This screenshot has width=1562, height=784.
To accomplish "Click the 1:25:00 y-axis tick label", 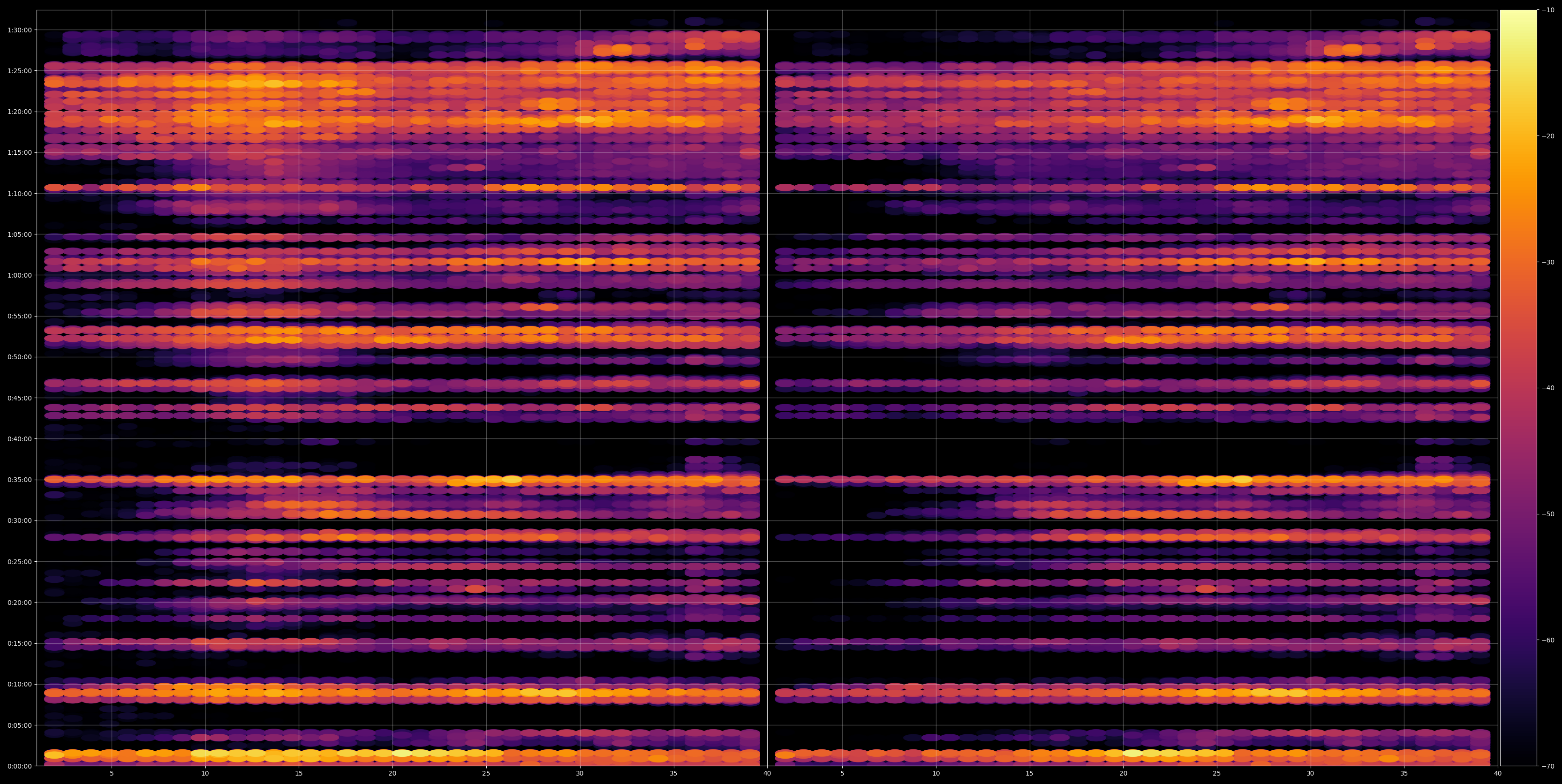I will (x=19, y=71).
